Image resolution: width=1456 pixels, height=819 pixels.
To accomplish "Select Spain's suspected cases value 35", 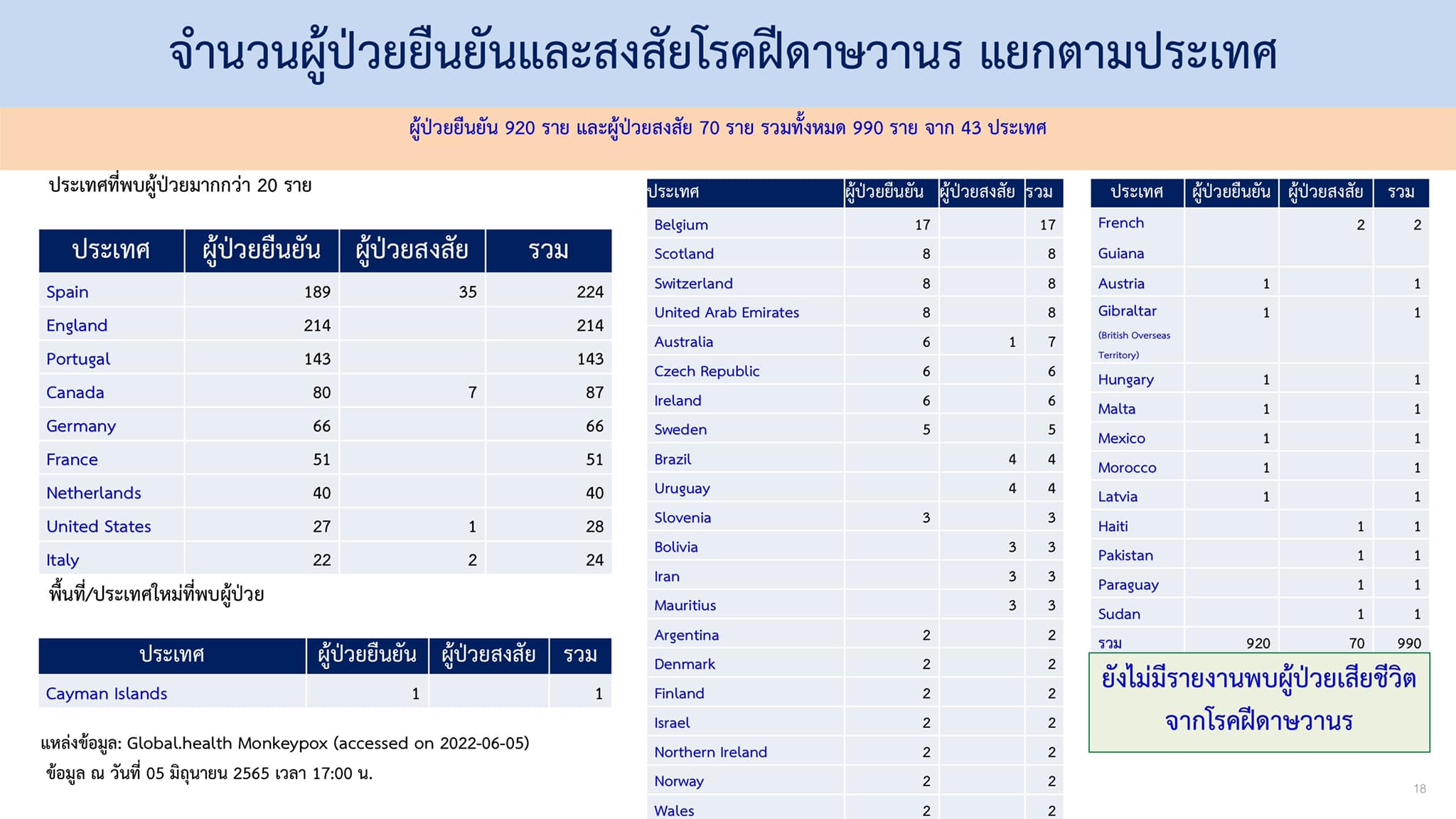I will [468, 292].
